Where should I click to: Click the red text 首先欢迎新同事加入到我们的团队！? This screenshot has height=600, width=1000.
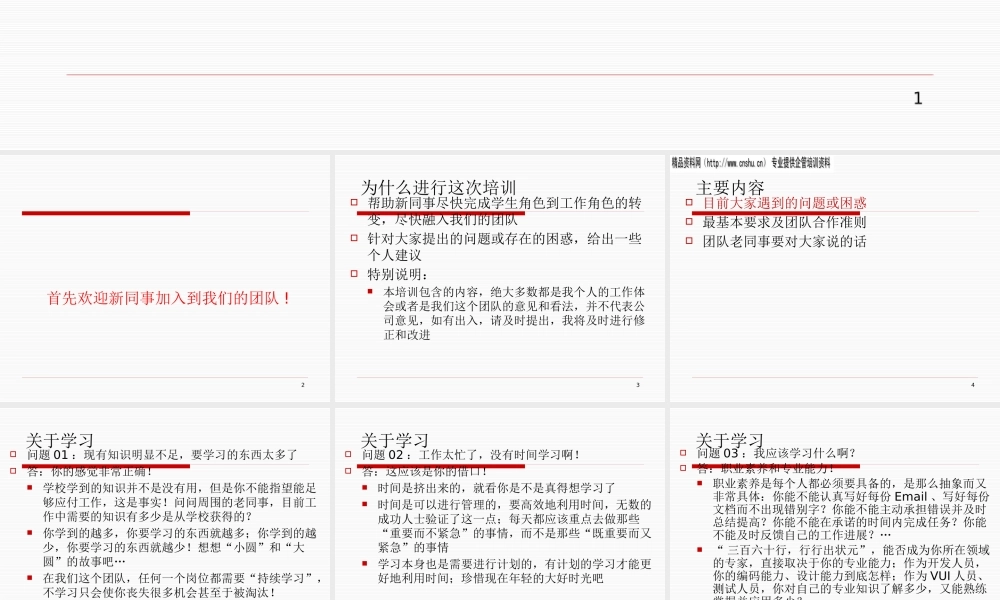169,298
